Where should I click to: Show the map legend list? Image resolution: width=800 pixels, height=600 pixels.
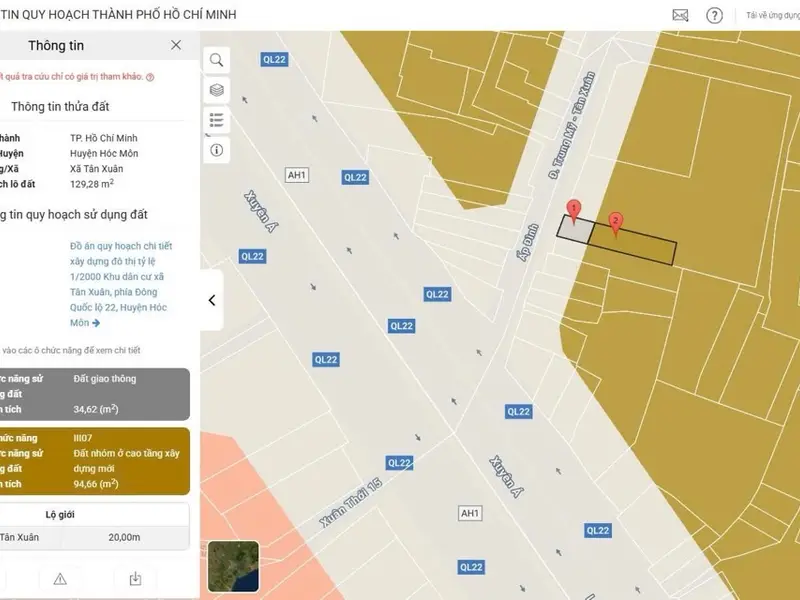(216, 120)
